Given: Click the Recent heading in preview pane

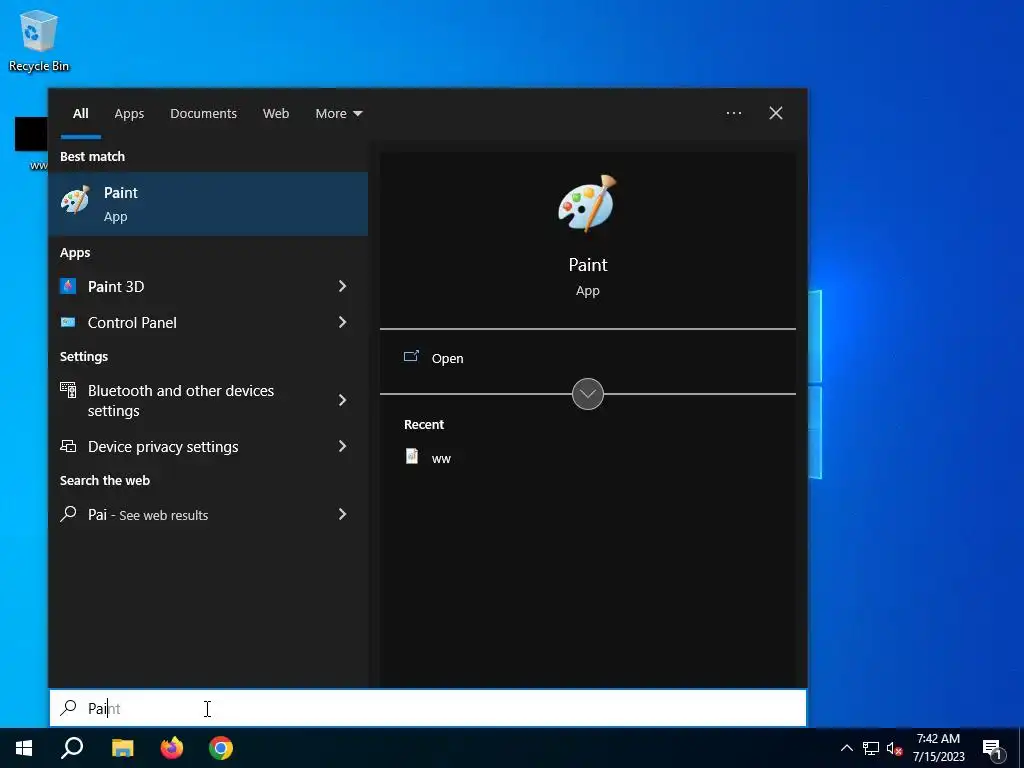Looking at the screenshot, I should coord(424,424).
